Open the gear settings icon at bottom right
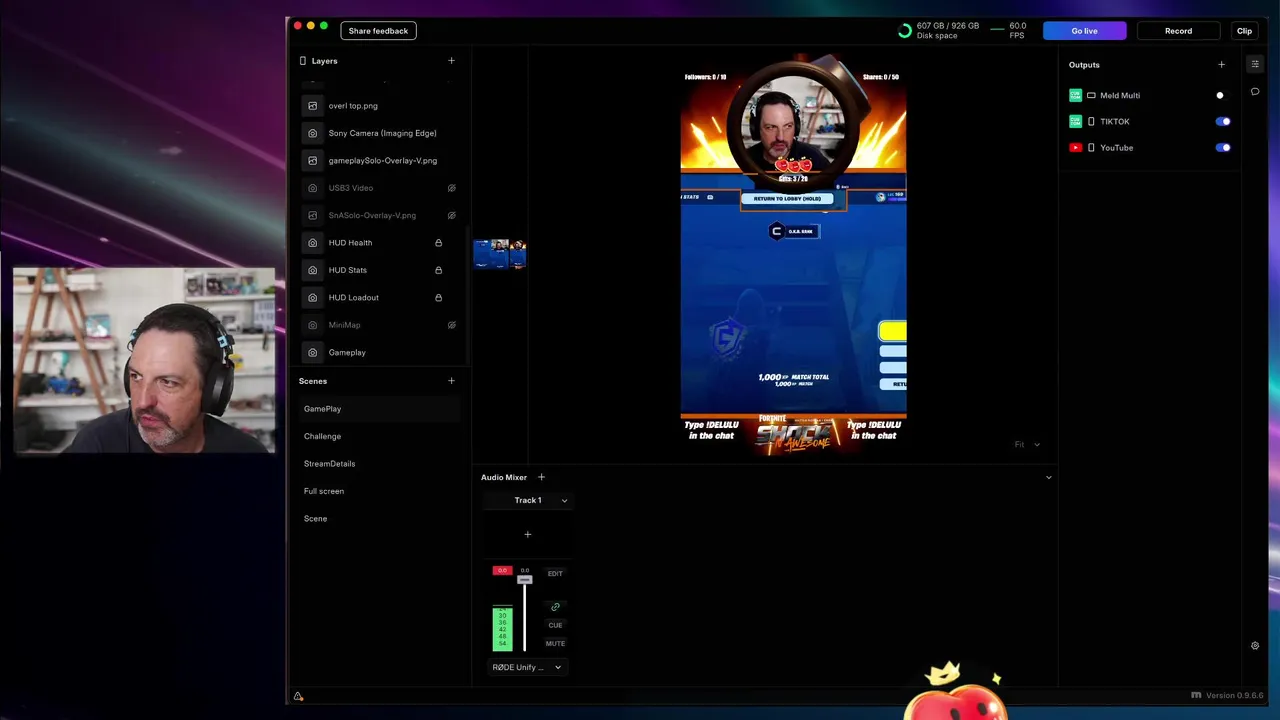This screenshot has width=1280, height=720. [x=1255, y=646]
